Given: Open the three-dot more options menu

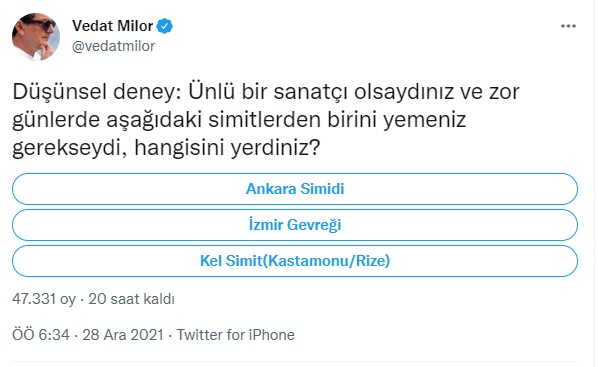Looking at the screenshot, I should coord(568,26).
